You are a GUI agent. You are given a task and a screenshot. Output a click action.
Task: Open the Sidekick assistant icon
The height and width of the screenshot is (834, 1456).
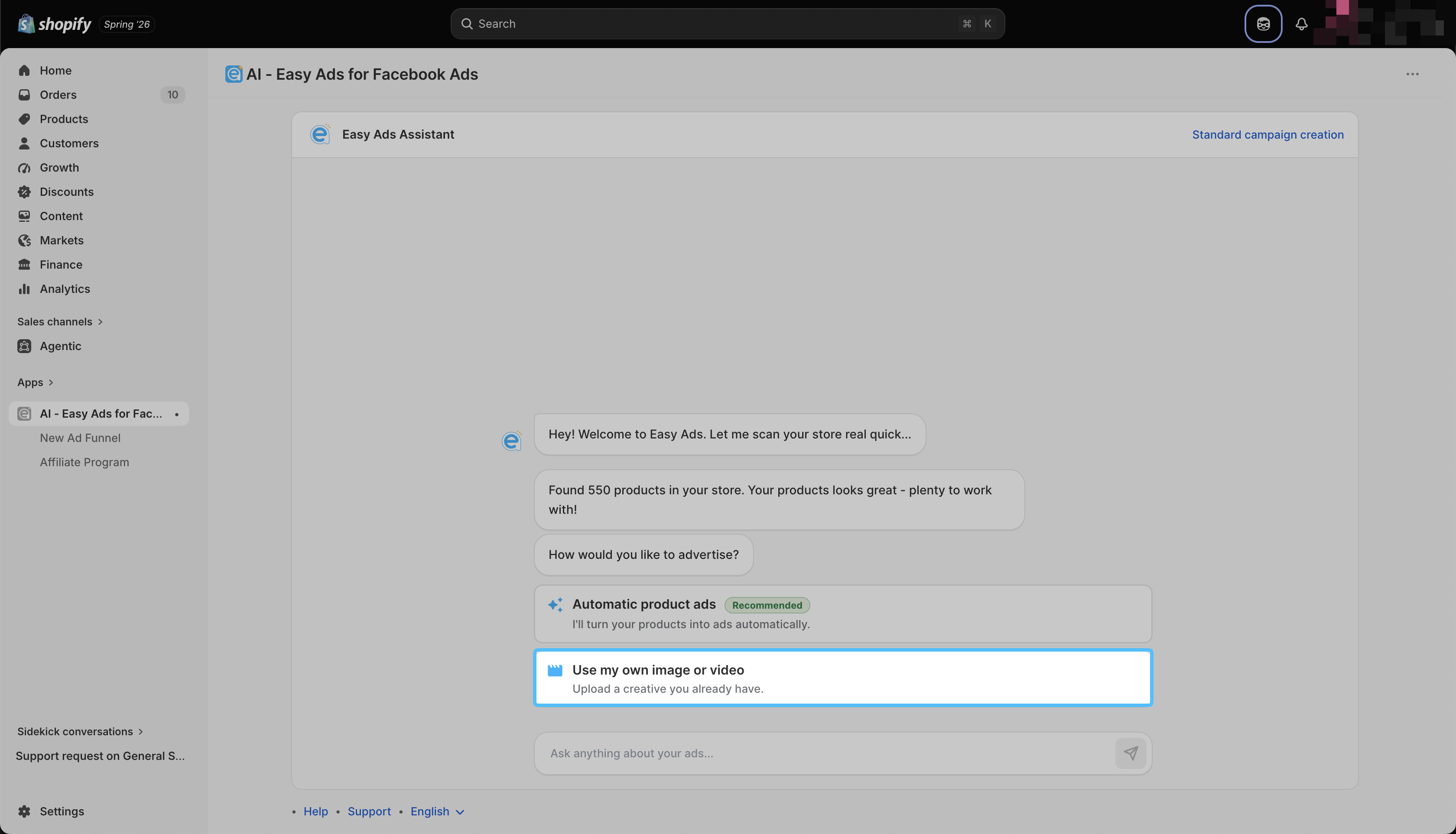[x=1263, y=23]
